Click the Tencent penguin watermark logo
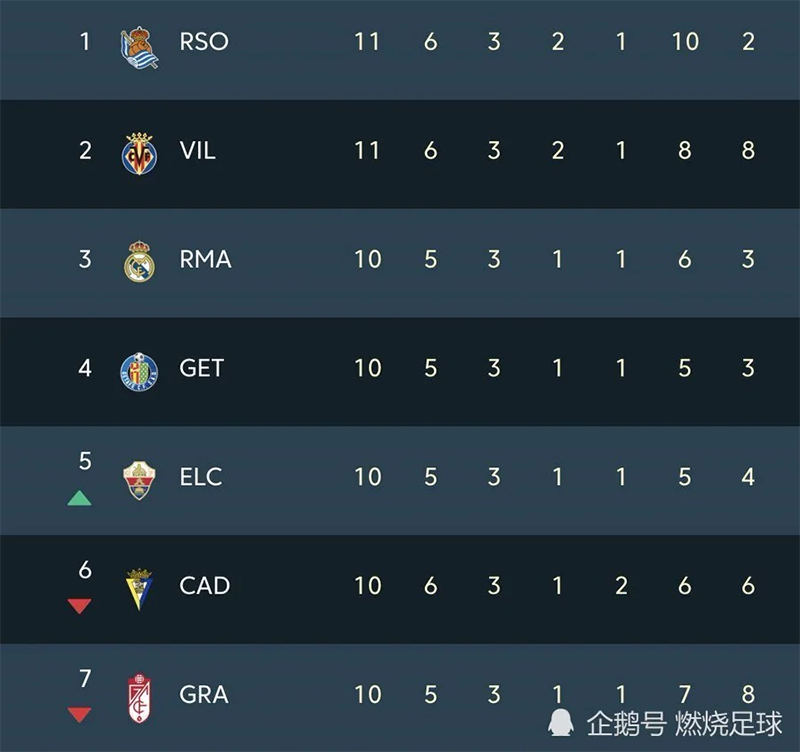The image size is (800, 752). point(560,722)
